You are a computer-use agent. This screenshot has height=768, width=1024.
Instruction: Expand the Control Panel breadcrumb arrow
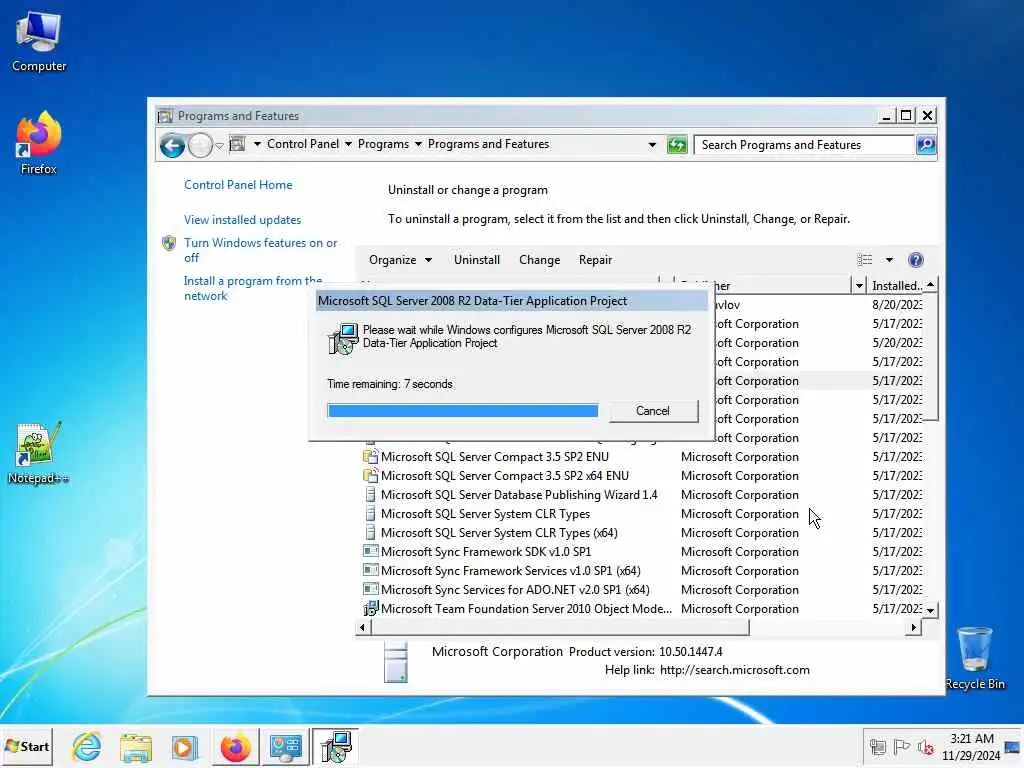pyautogui.click(x=348, y=144)
